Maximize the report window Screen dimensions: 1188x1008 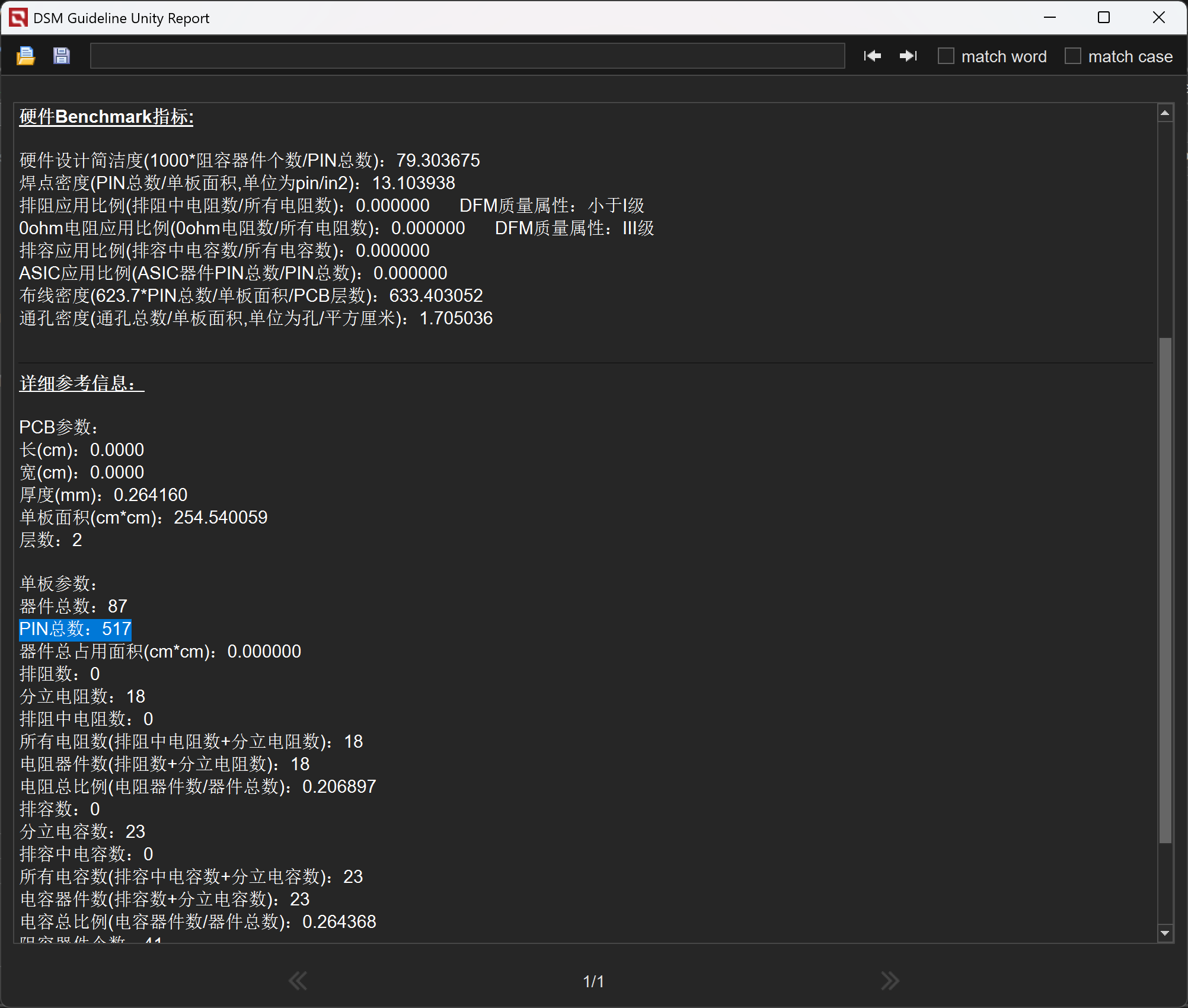point(1104,18)
